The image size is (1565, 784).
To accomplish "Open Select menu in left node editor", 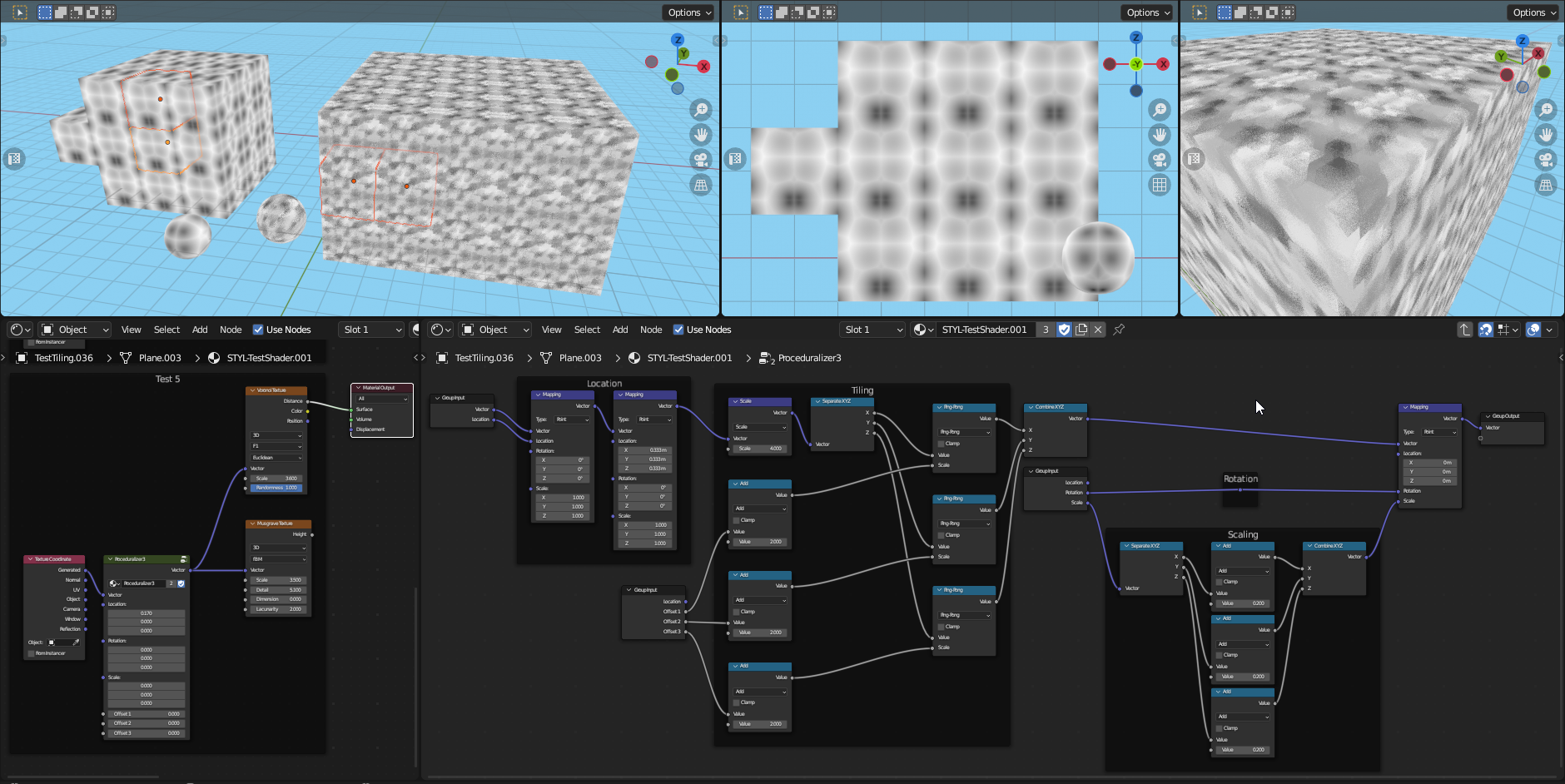I will pos(166,330).
